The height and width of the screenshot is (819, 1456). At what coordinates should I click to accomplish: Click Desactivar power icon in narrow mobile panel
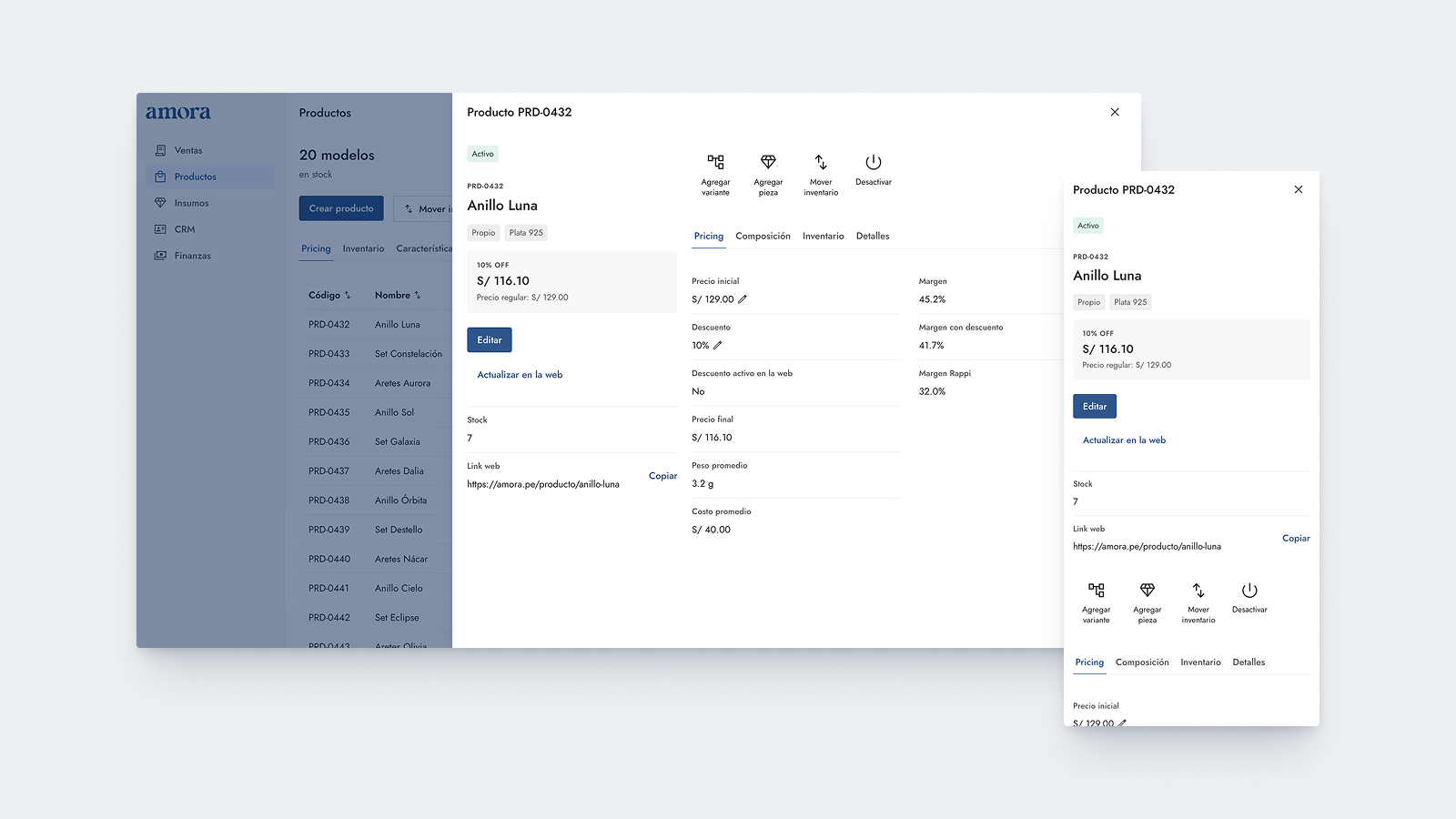tap(1249, 590)
